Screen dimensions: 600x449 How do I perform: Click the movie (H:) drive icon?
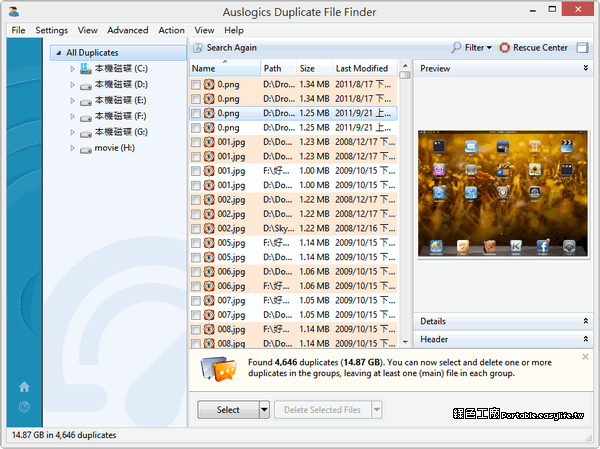pyautogui.click(x=85, y=150)
